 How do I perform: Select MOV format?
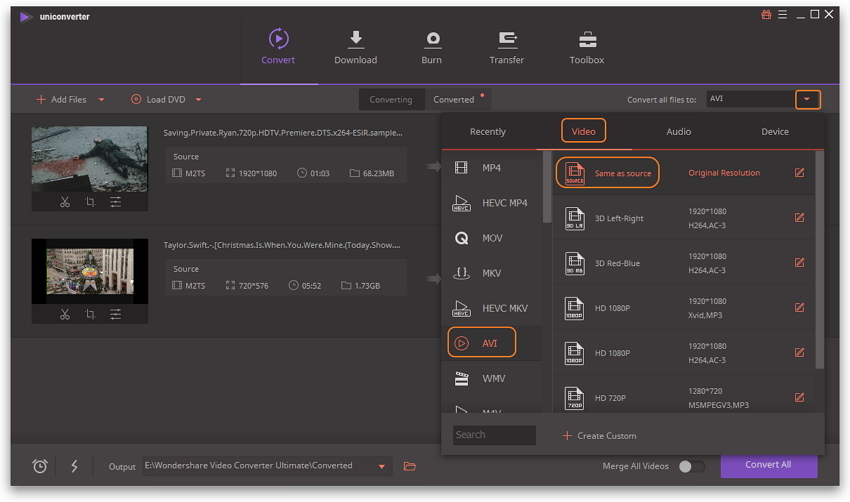[x=492, y=238]
